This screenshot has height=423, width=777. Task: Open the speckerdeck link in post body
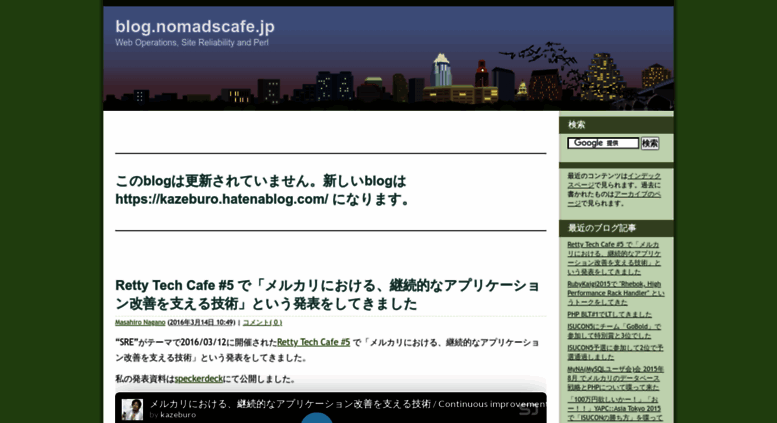click(x=199, y=379)
